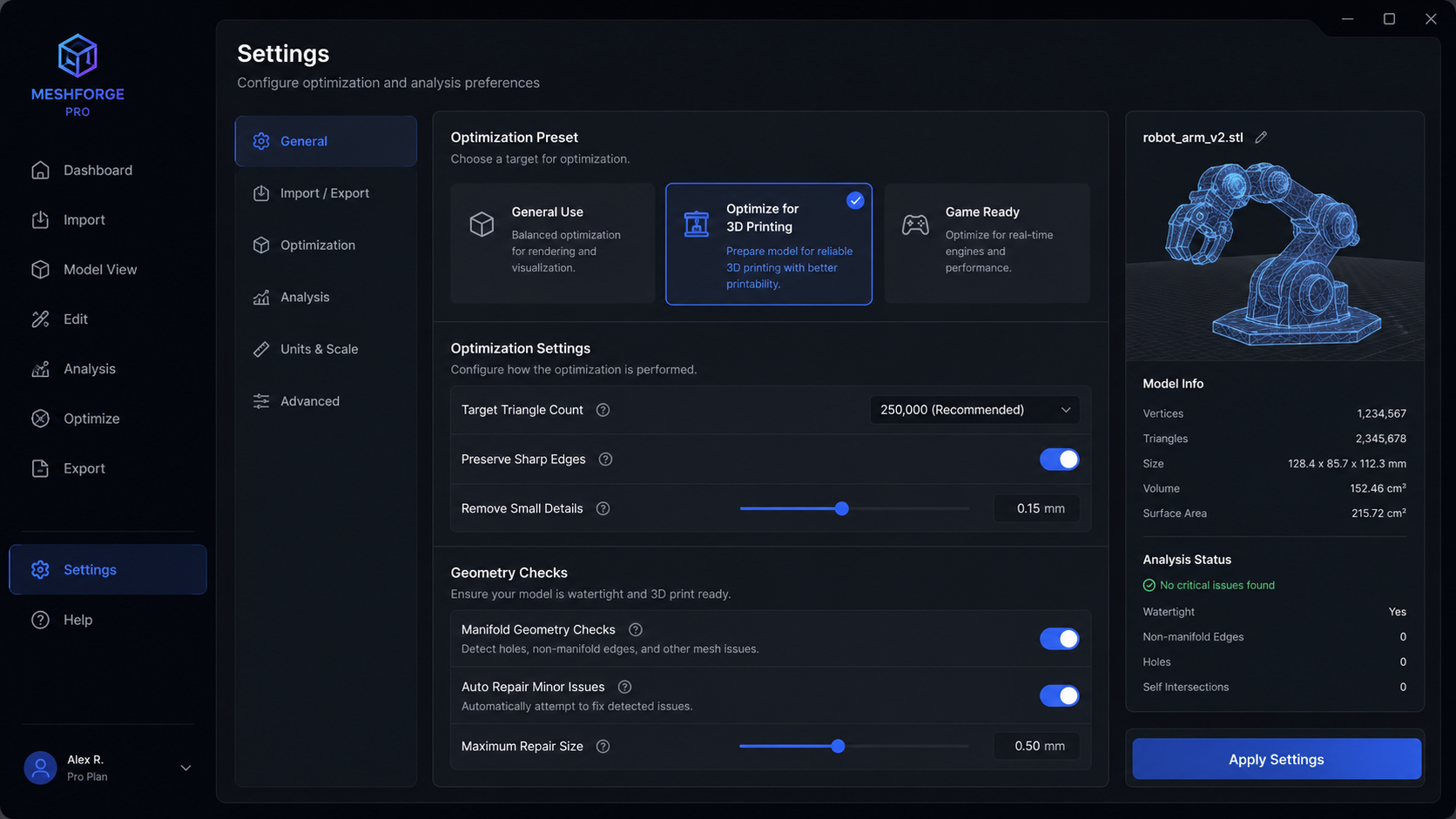Toggle Preserve Sharp Edges switch
1456x819 pixels.
click(1059, 460)
